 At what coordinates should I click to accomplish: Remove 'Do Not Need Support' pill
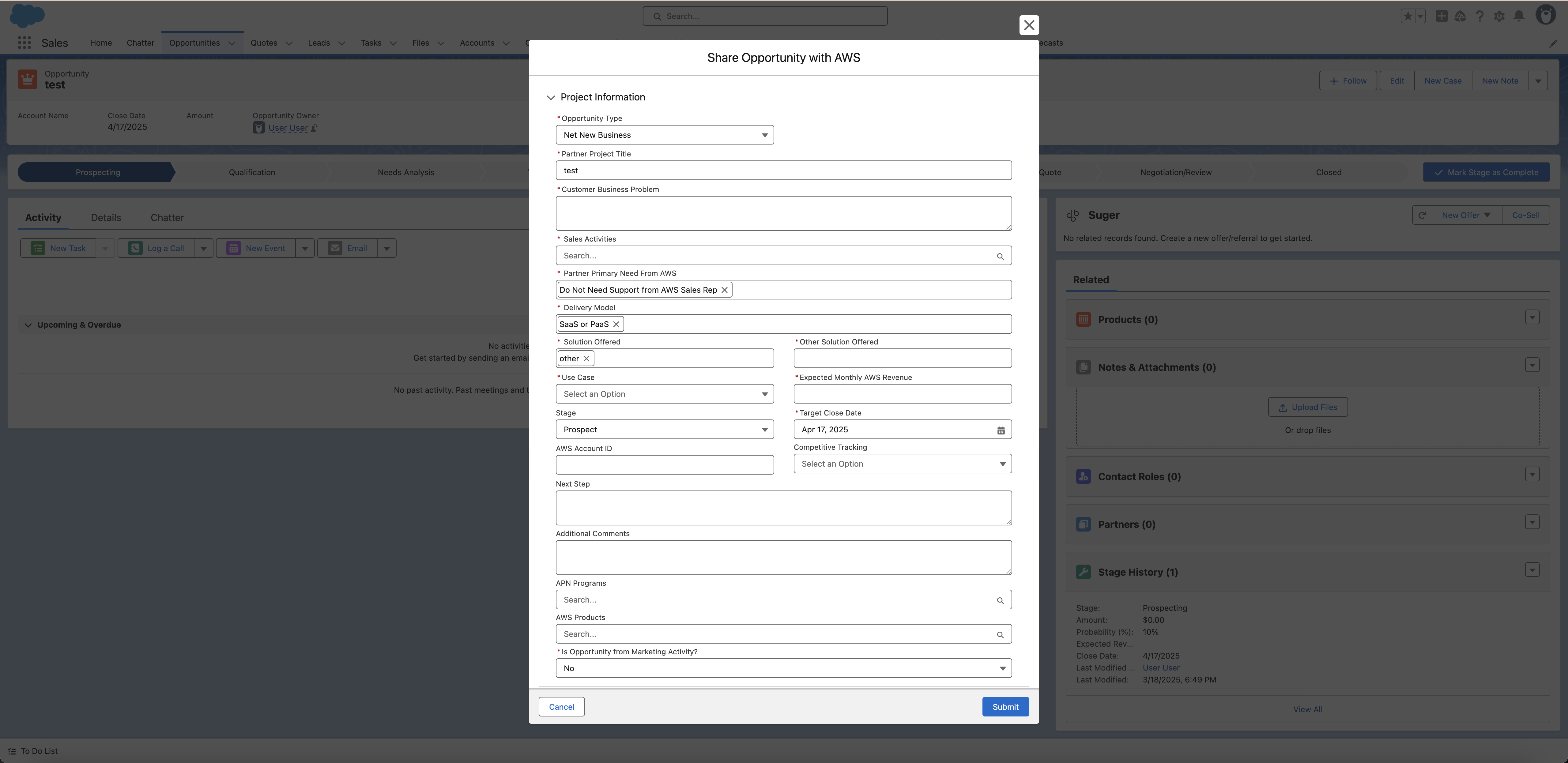coord(724,290)
